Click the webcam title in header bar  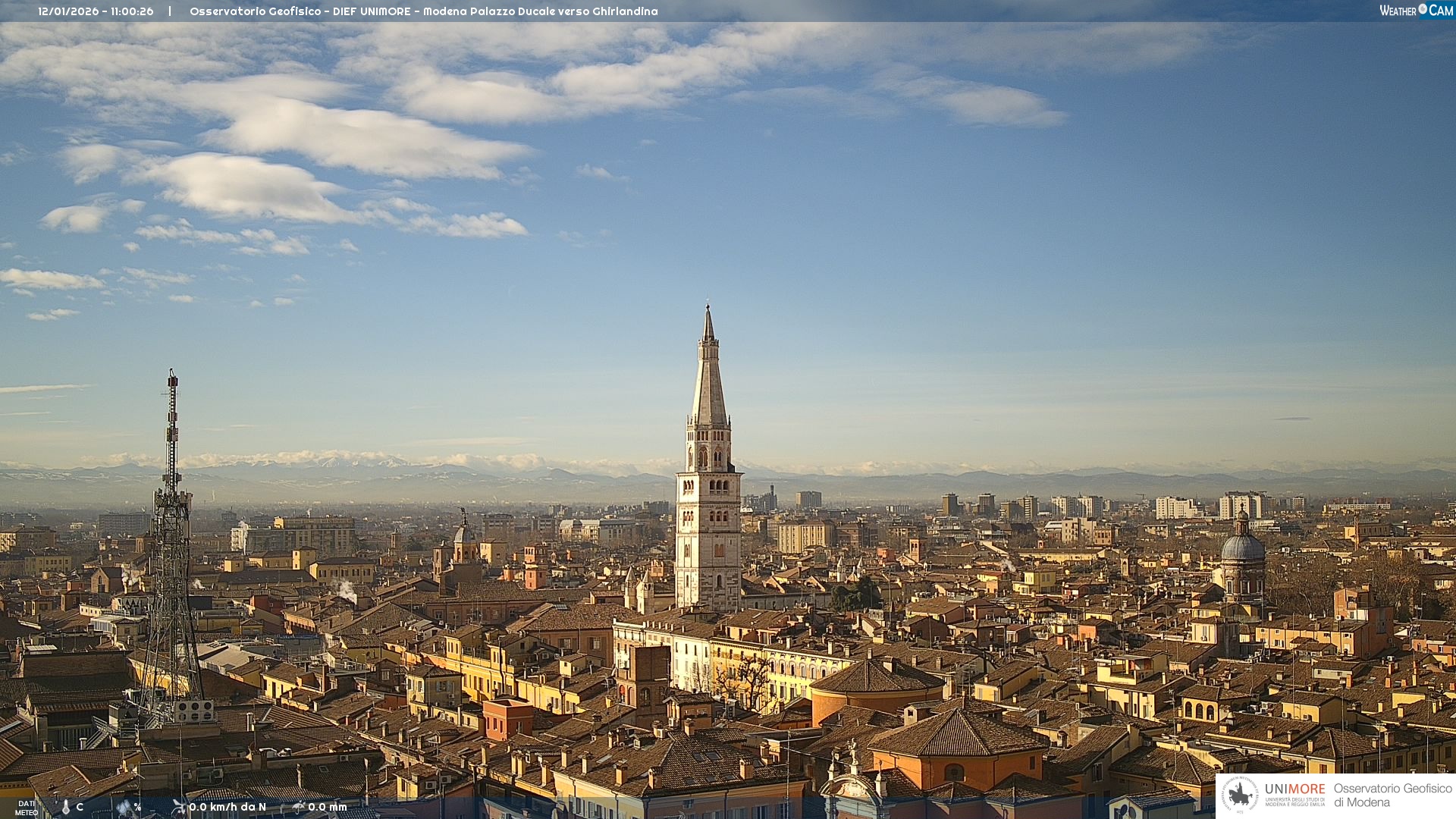click(x=423, y=11)
